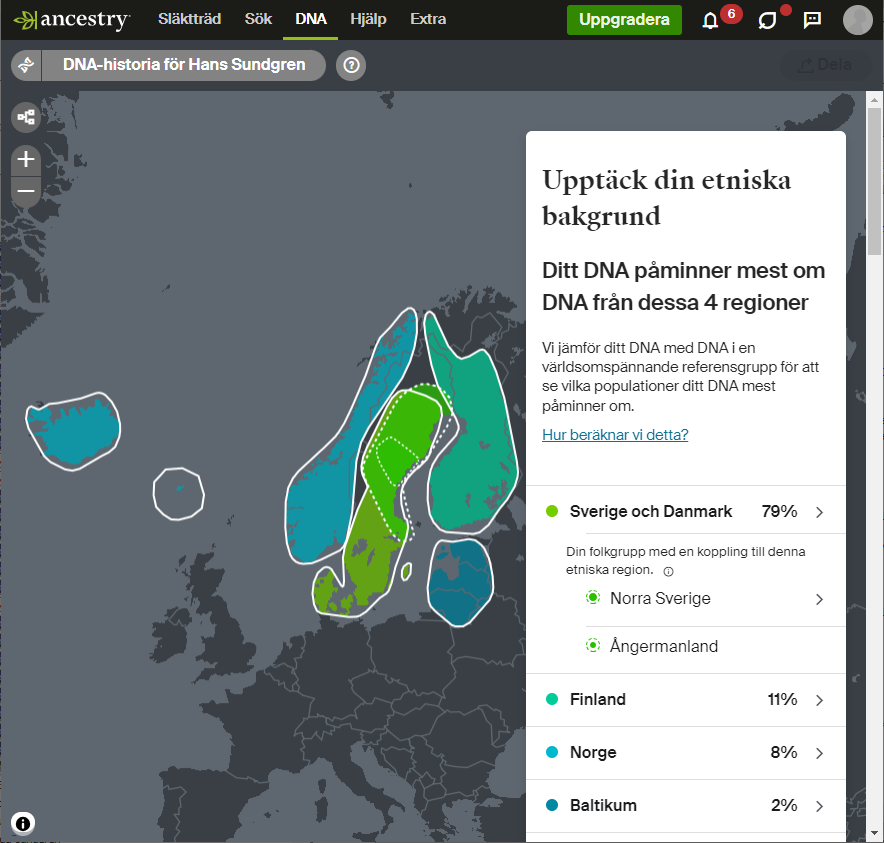Click the 8% percentage value

click(784, 753)
